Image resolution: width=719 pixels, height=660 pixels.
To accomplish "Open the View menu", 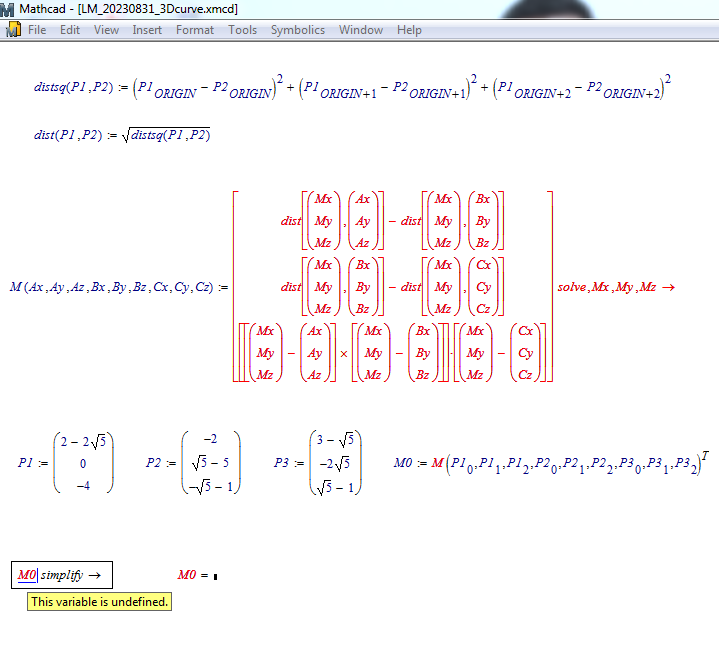I will tap(106, 30).
